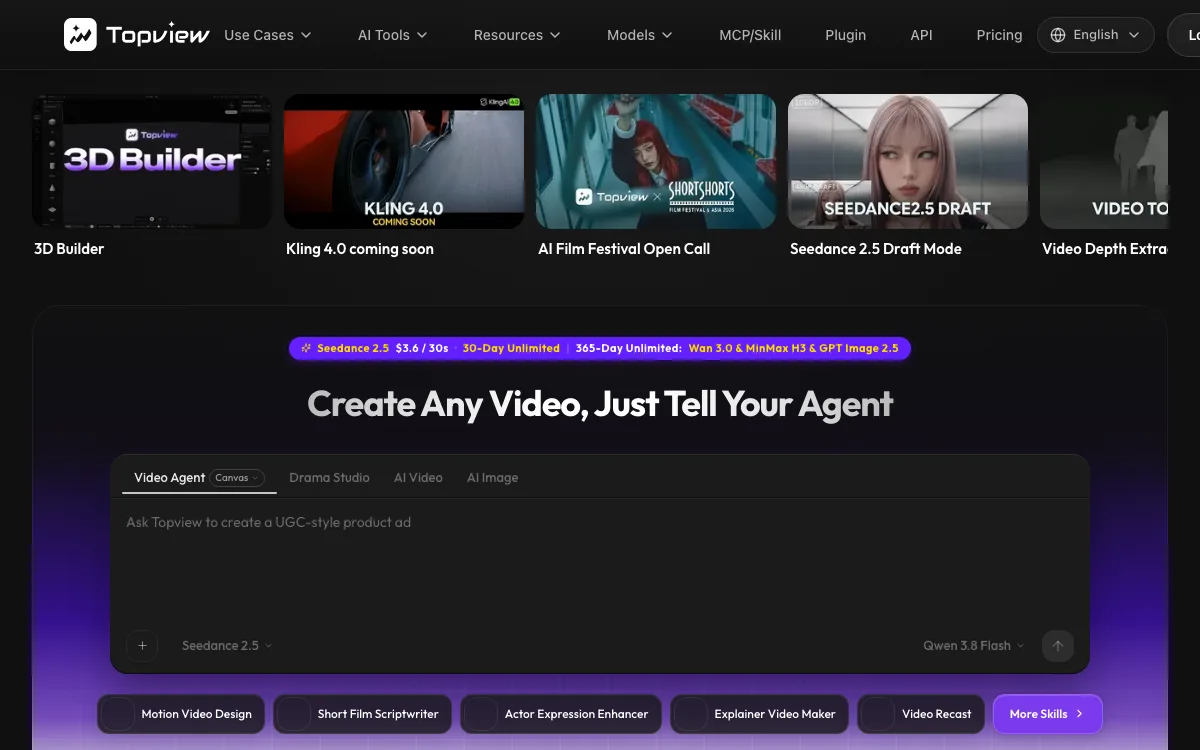The image size is (1200, 750).
Task: Open the Seedance 2.5 model selector
Action: tap(227, 646)
